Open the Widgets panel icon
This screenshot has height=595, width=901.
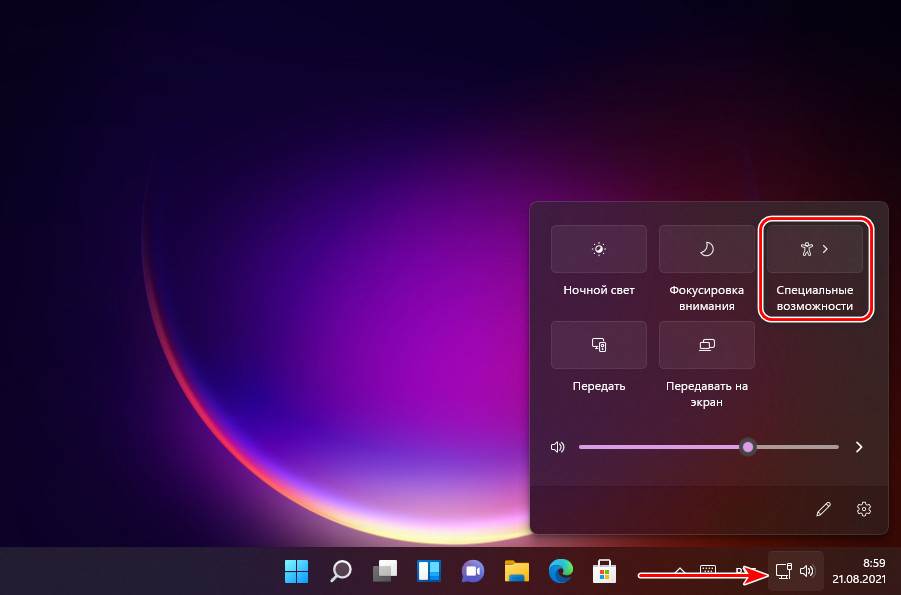tap(429, 571)
